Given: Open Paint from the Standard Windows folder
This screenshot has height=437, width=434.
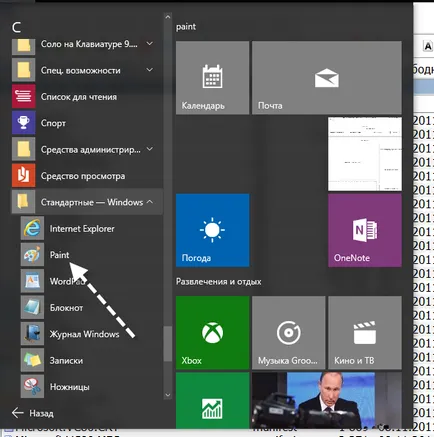Looking at the screenshot, I should 87,255.
